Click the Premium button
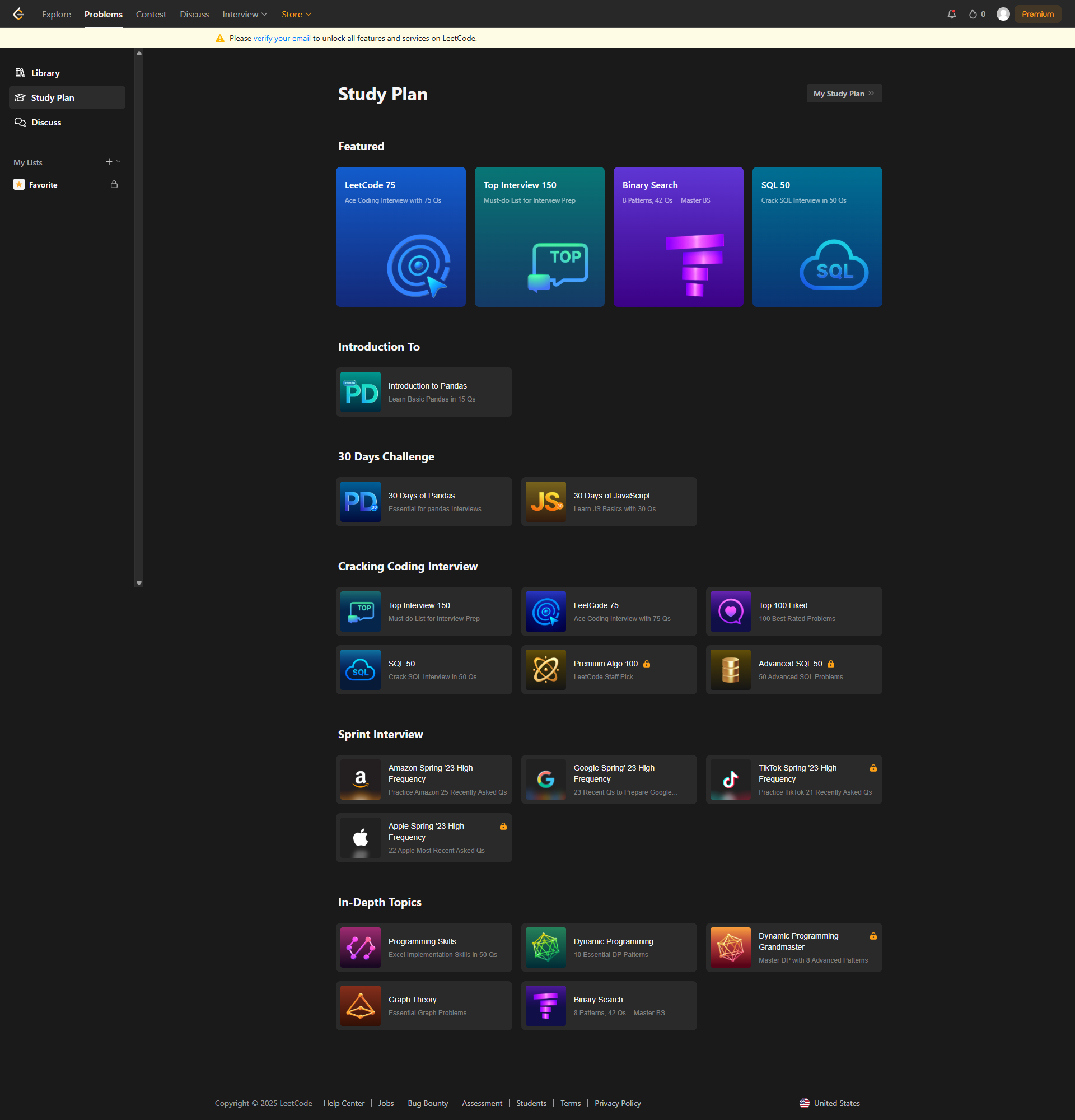The width and height of the screenshot is (1075, 1120). tap(1037, 15)
